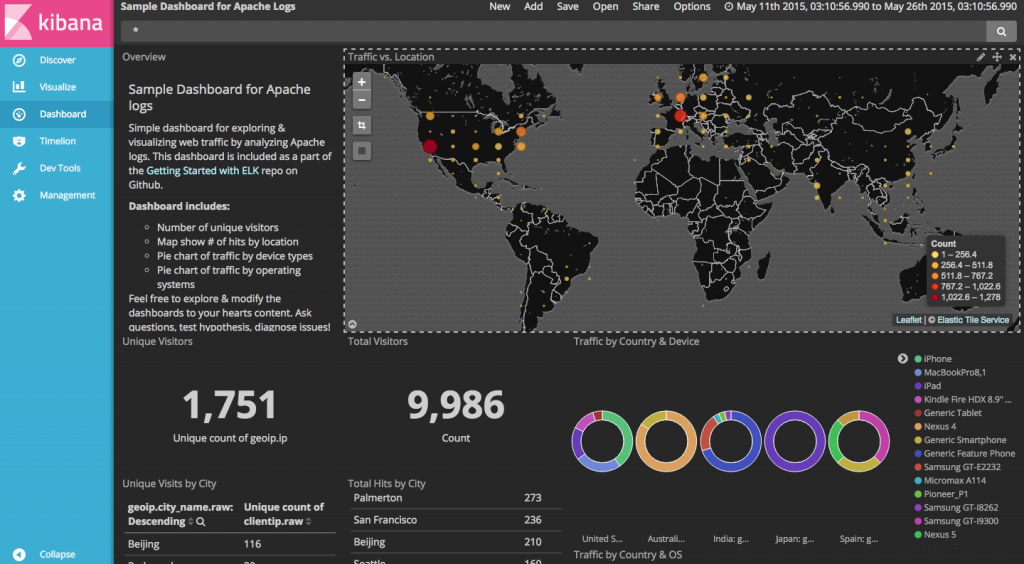This screenshot has width=1024, height=564.
Task: Click Samsung GT-E2232 legend entry
Action: [957, 467]
